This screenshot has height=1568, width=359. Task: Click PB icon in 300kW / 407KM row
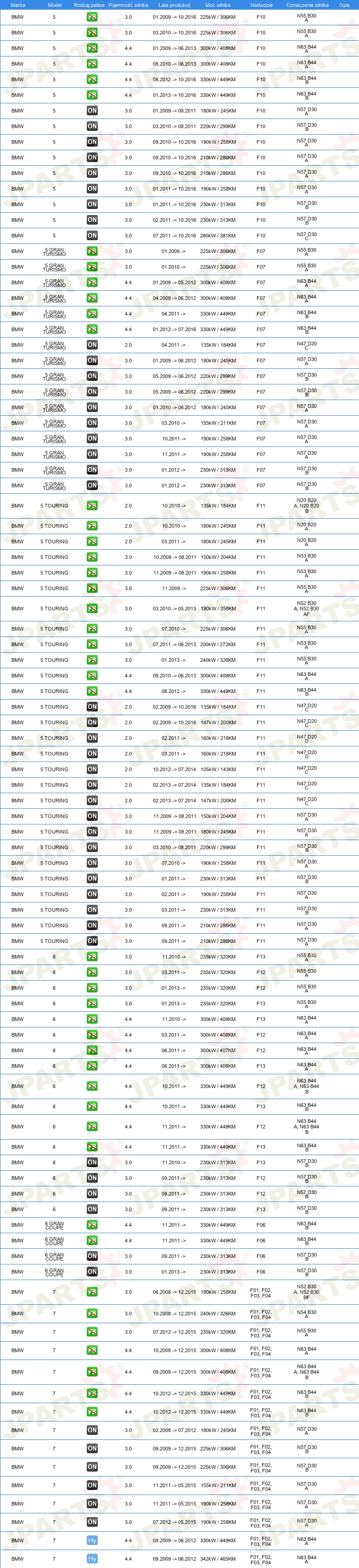tap(92, 1050)
